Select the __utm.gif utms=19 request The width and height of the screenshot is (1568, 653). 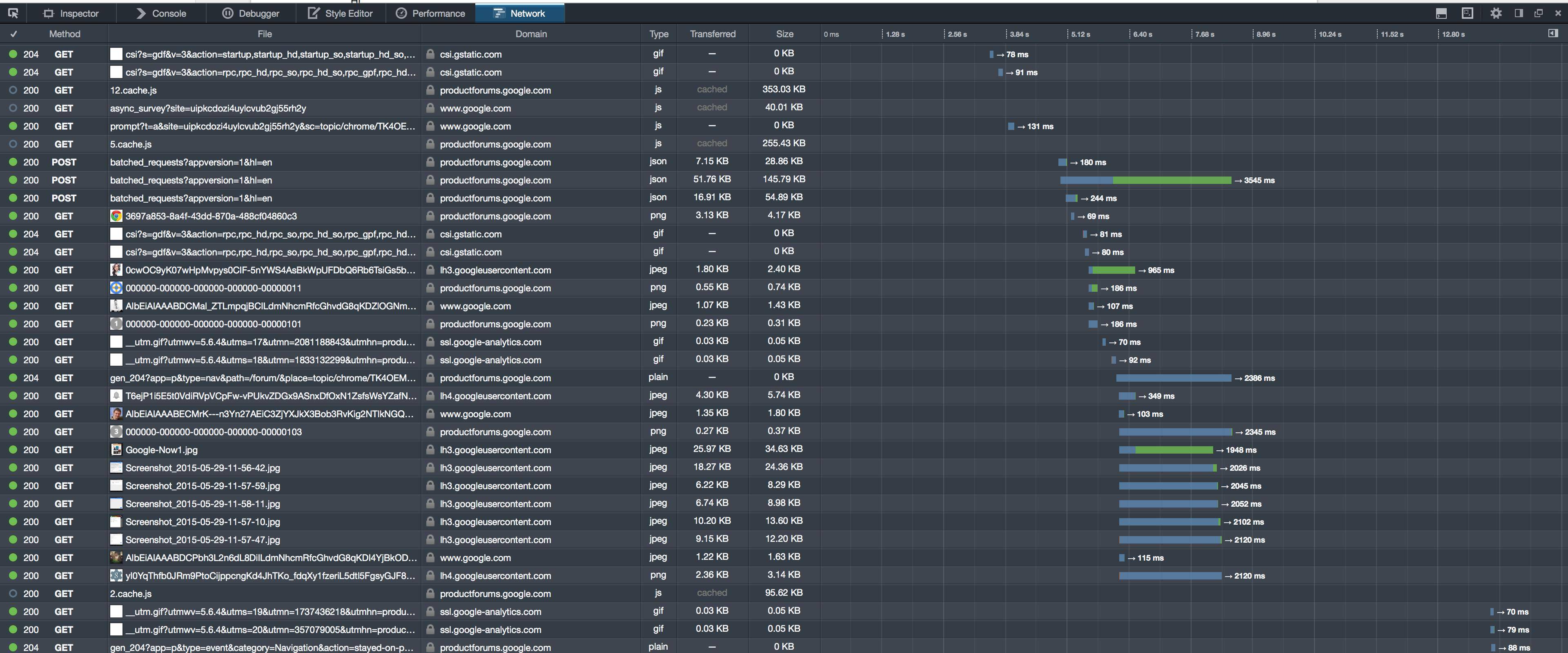pyautogui.click(x=784, y=612)
